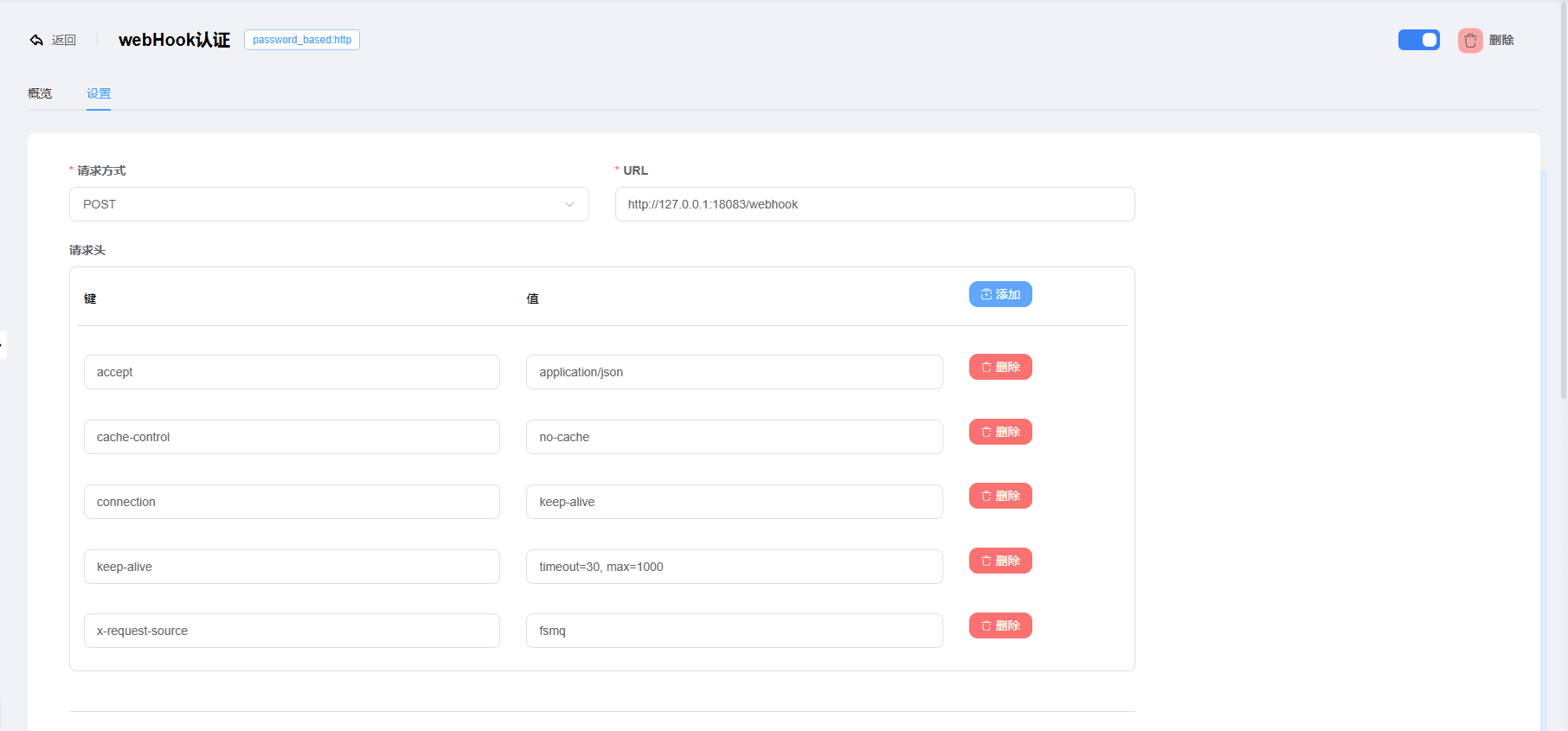Click the no-cache value field

tap(735, 437)
